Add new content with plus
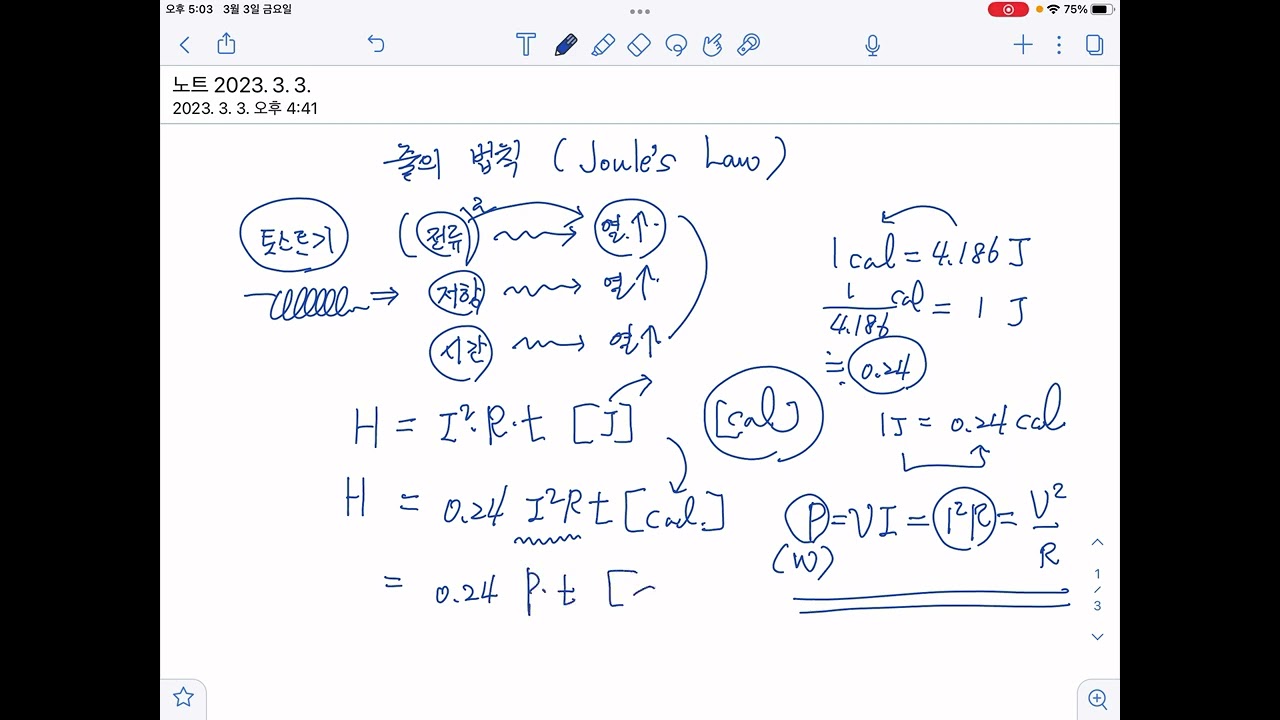 pyautogui.click(x=1022, y=44)
